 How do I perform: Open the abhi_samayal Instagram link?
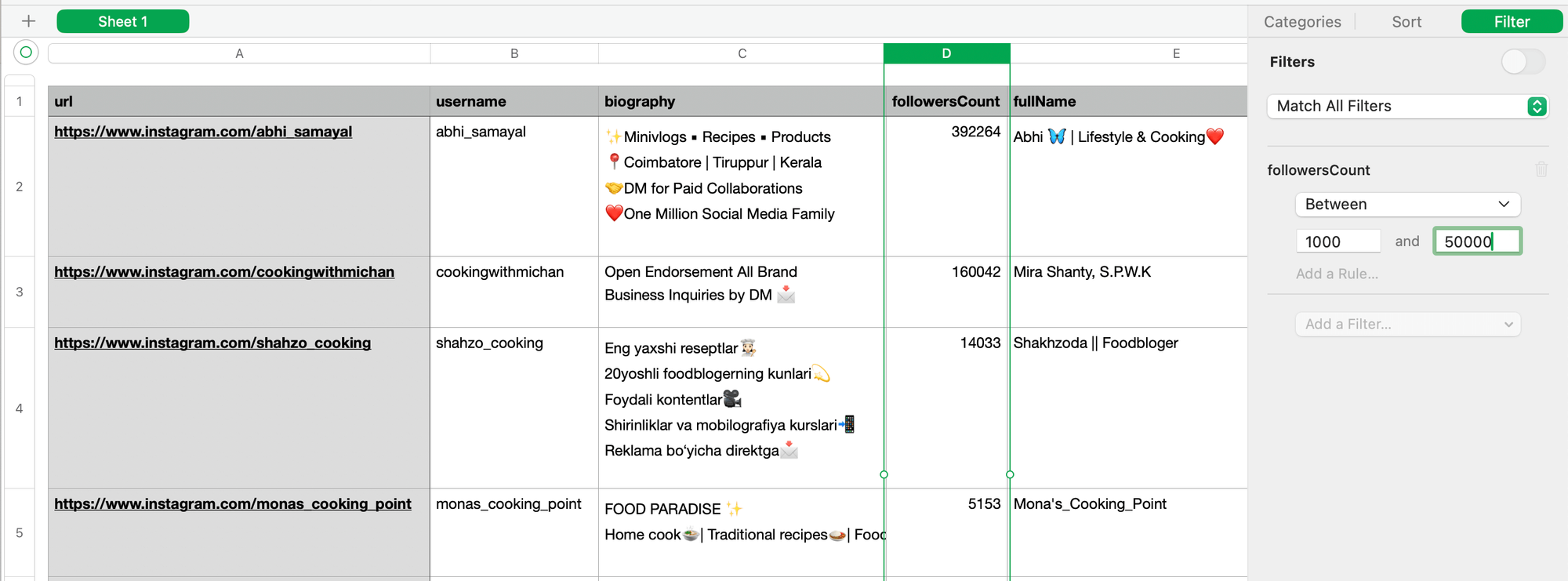(203, 132)
